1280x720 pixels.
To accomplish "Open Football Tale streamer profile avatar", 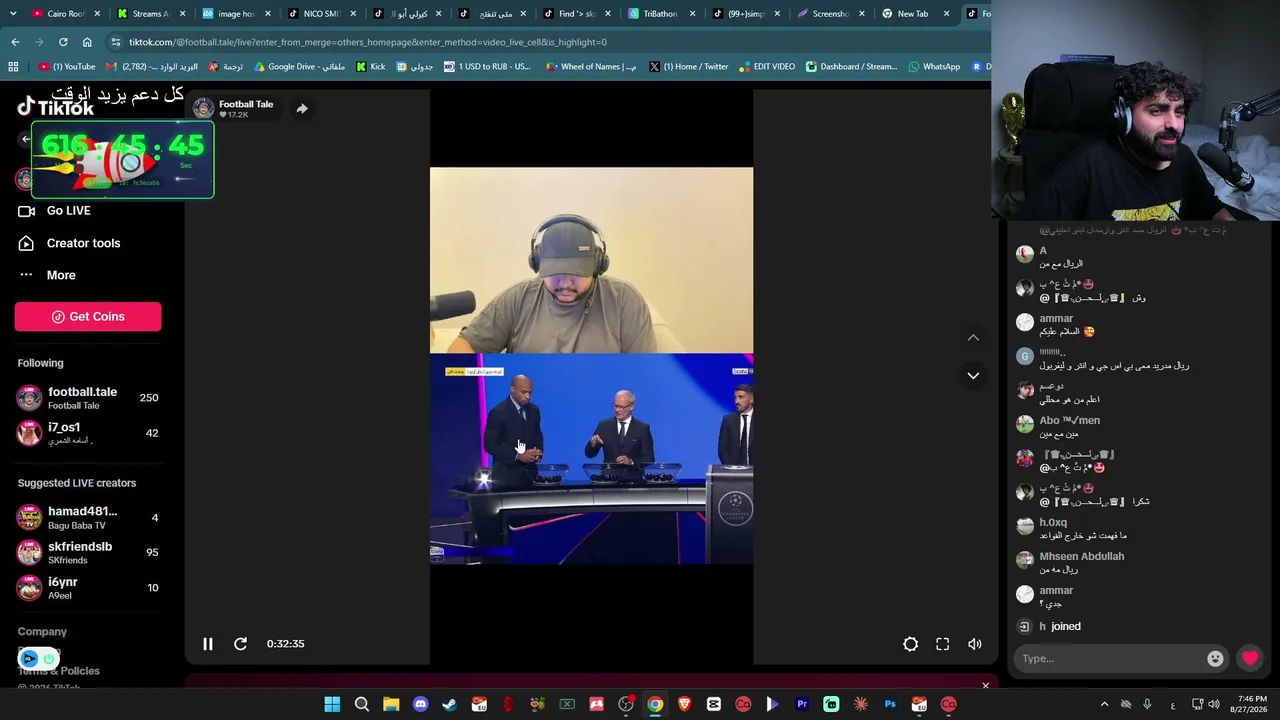I will [204, 108].
